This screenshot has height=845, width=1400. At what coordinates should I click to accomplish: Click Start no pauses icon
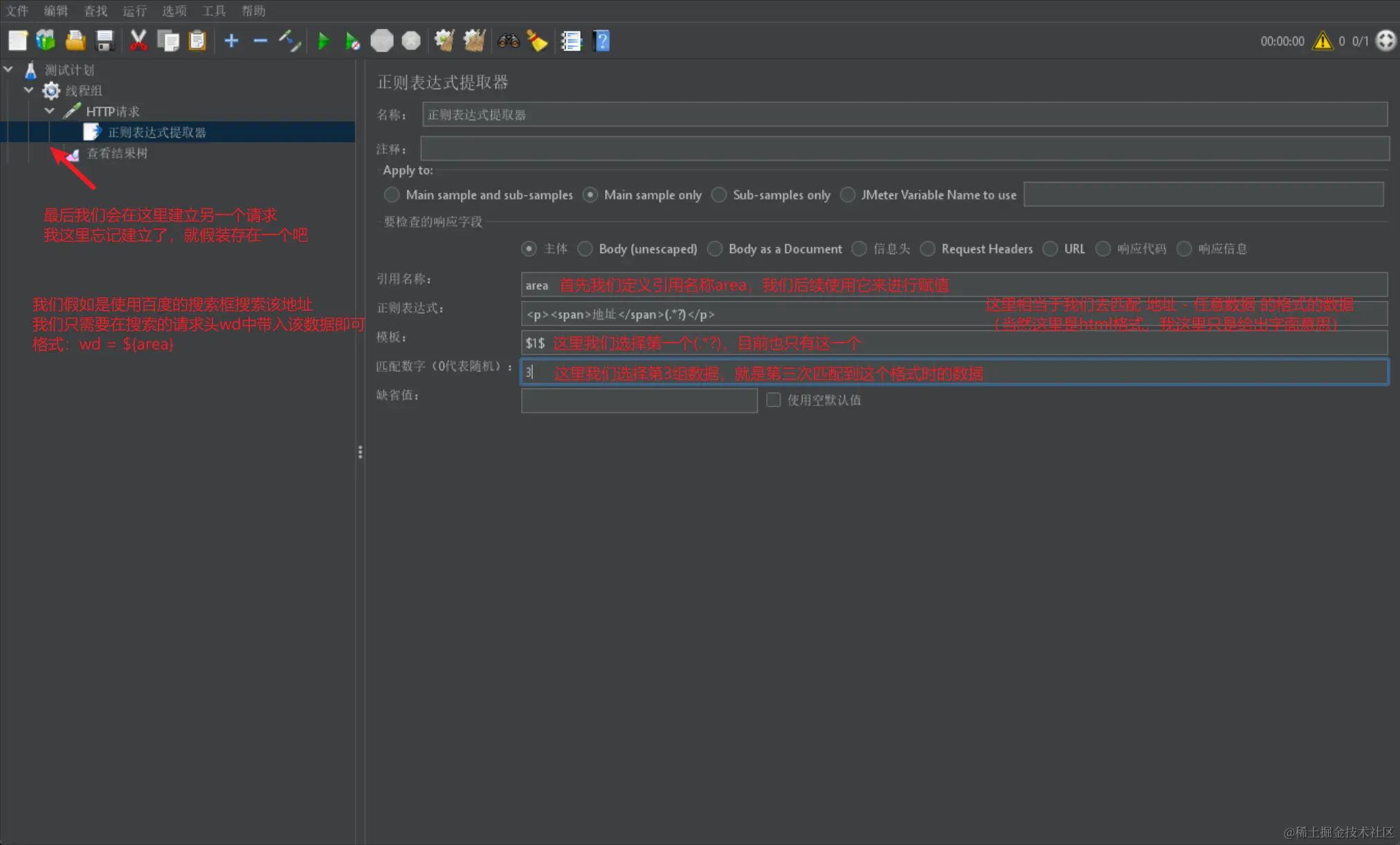352,41
